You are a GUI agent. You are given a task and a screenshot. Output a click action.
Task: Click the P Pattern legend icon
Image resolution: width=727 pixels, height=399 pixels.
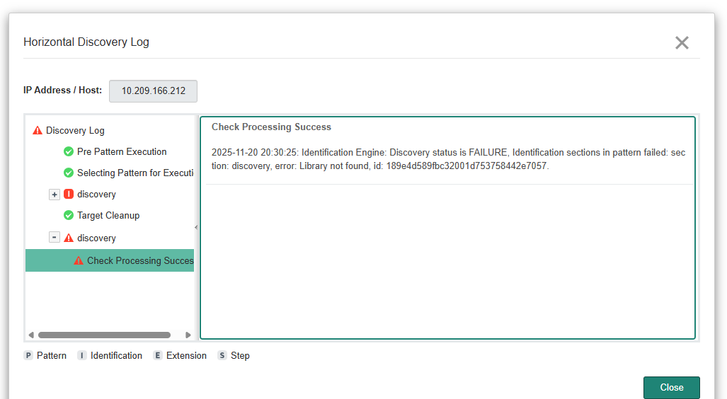[x=28, y=355]
